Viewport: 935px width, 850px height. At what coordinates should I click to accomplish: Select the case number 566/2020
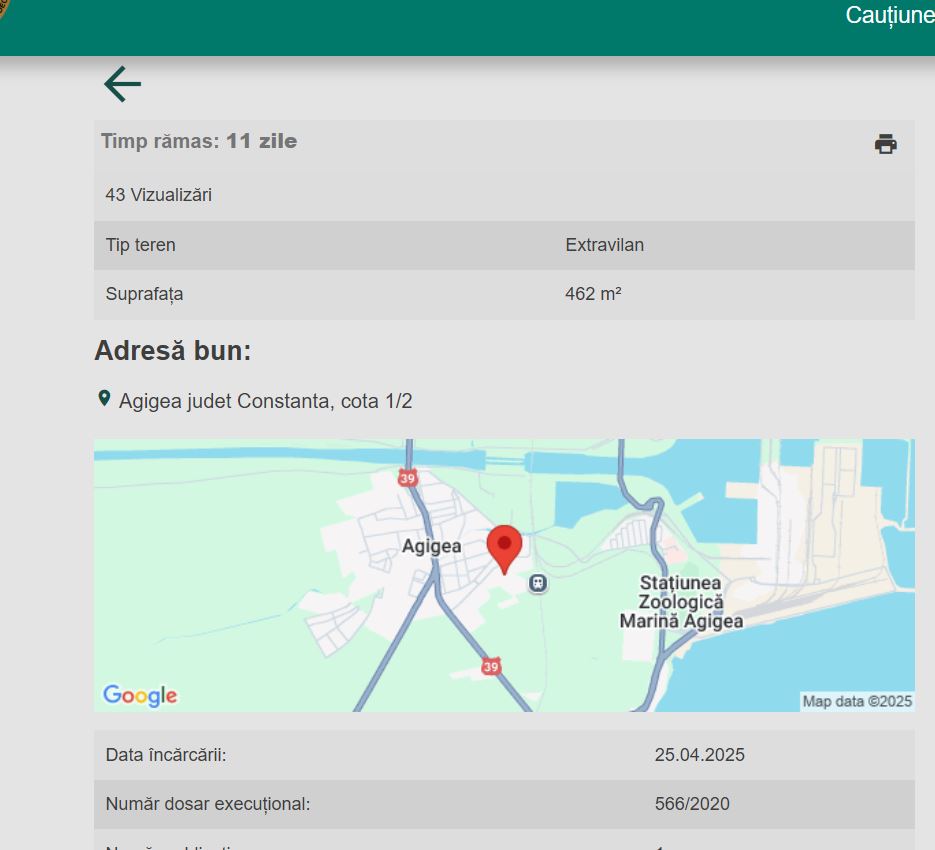tap(692, 803)
